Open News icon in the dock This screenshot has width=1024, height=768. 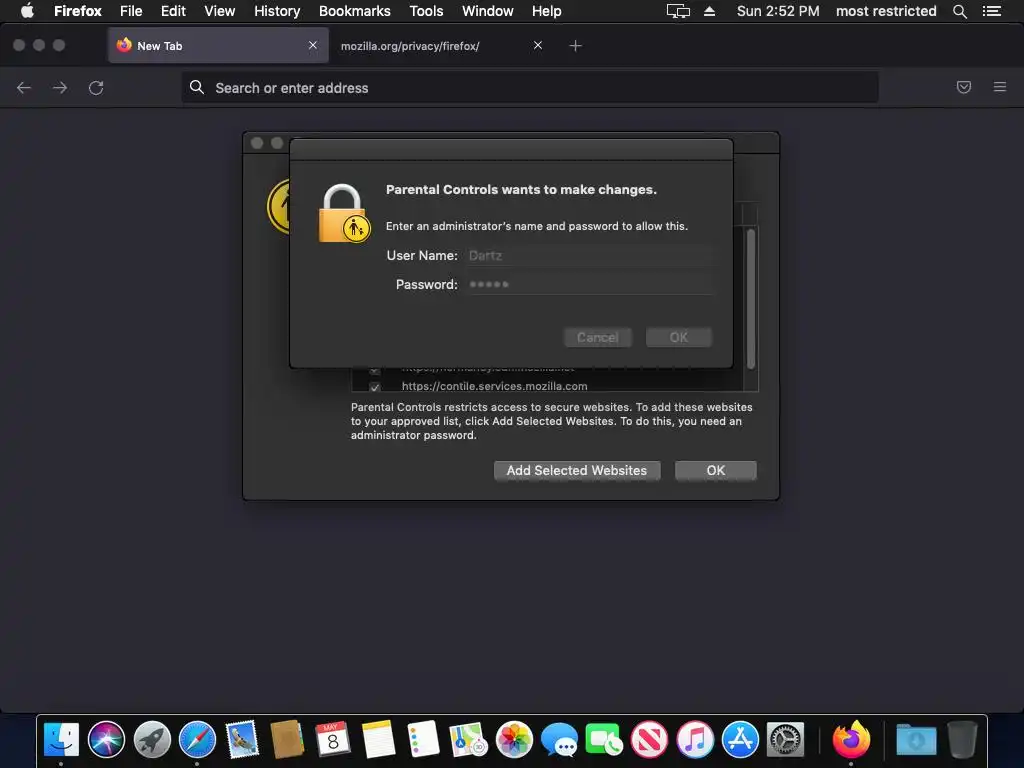coord(649,739)
